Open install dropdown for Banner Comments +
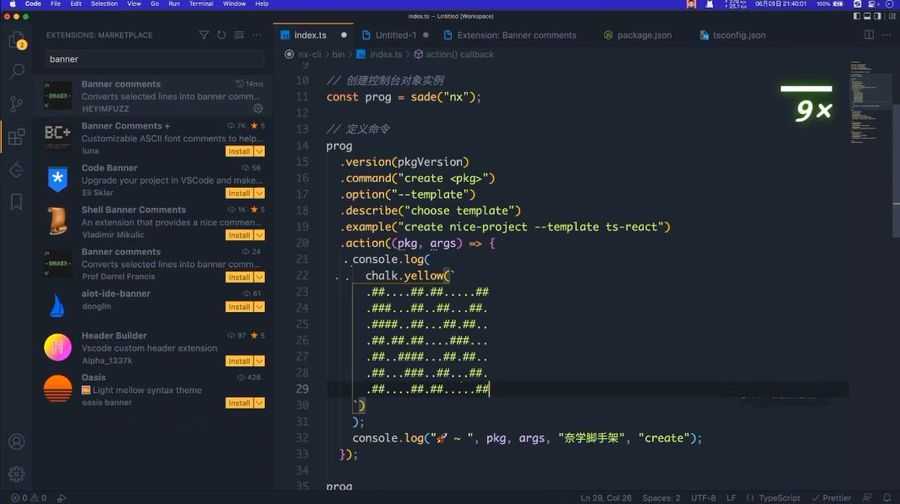This screenshot has height=504, width=900. [259, 152]
